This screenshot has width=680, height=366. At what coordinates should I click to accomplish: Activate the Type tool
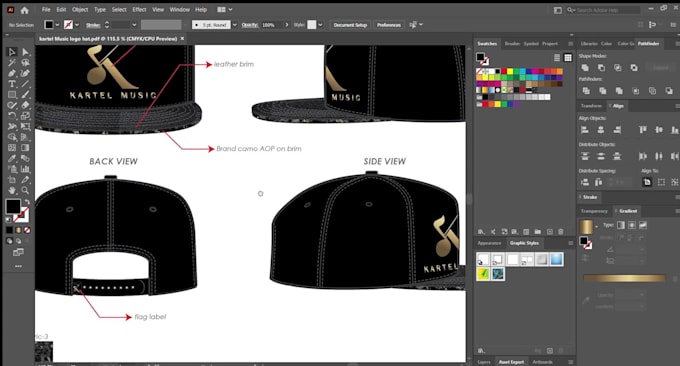click(x=12, y=84)
